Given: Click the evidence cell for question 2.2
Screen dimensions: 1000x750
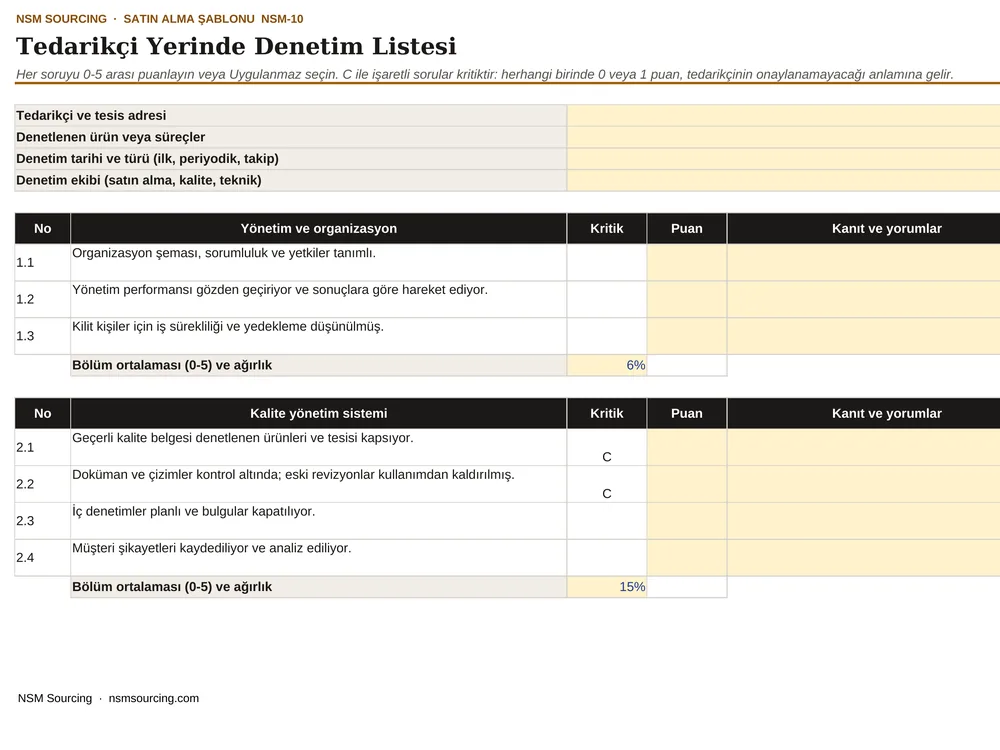Looking at the screenshot, I should [x=864, y=485].
